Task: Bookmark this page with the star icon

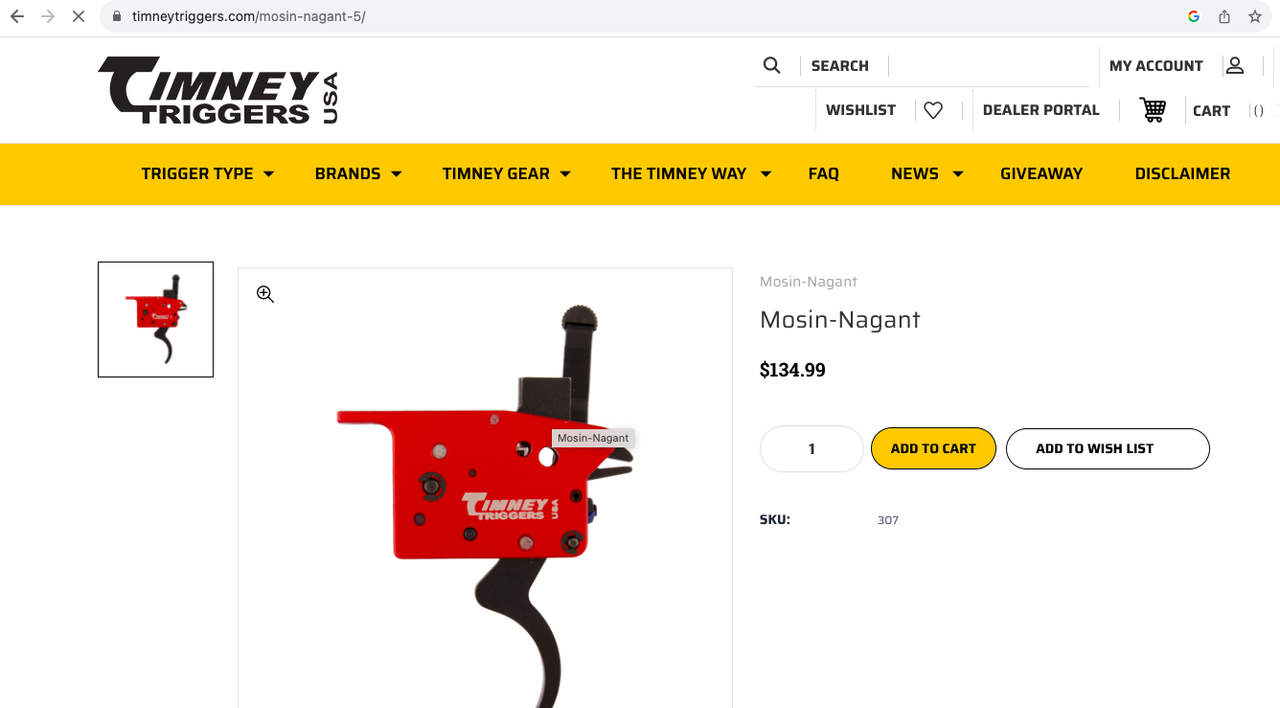Action: tap(1255, 17)
